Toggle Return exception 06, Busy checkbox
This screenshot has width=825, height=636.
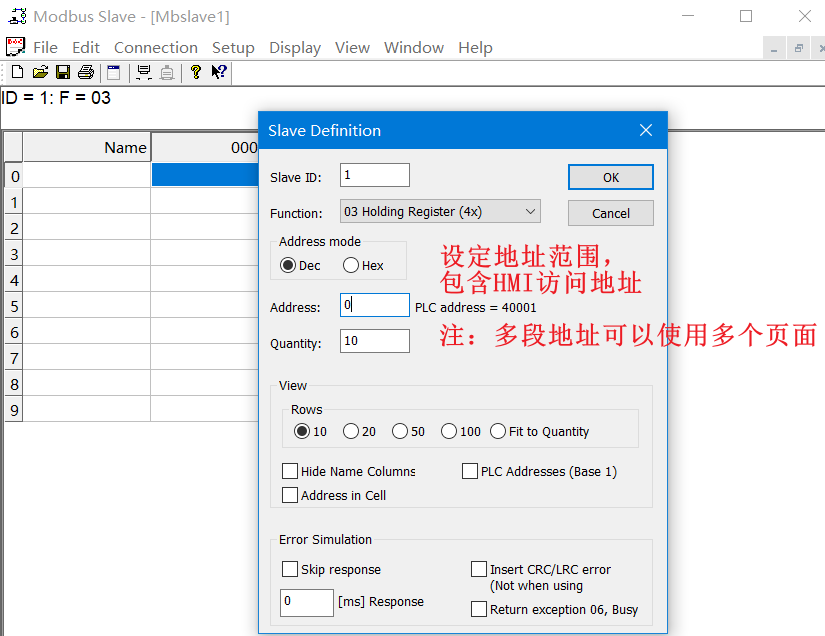click(x=479, y=609)
